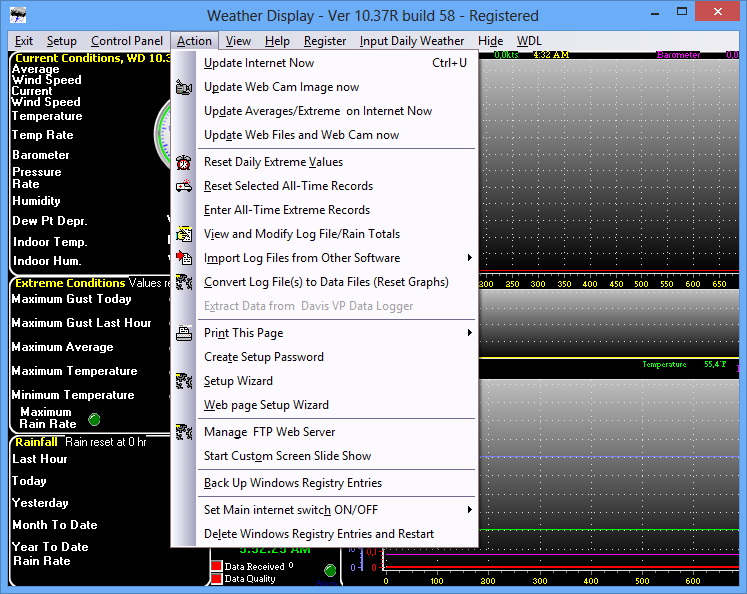
Task: Click the Rainfall header label
Action: pyautogui.click(x=36, y=442)
